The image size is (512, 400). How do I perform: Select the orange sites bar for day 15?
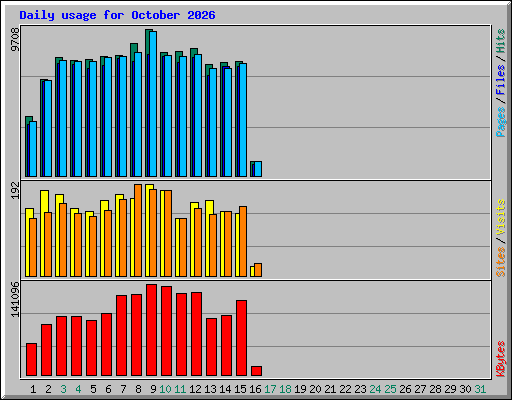coord(243,241)
